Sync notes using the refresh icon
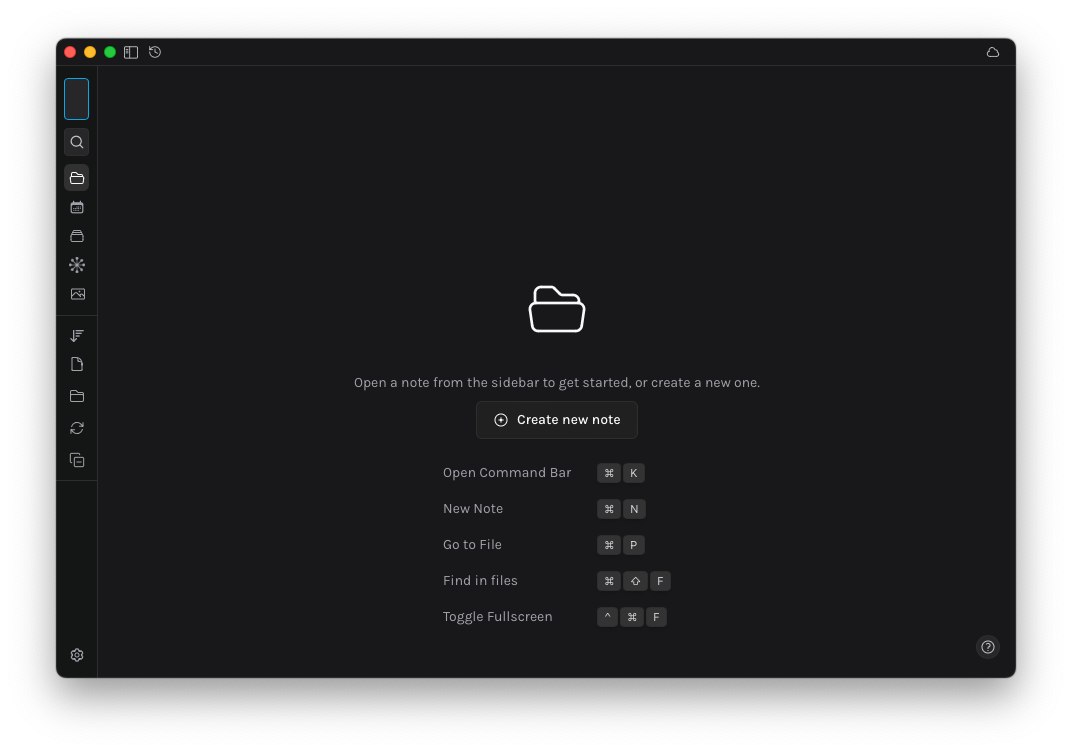Viewport: 1072px width, 752px height. [x=76, y=427]
